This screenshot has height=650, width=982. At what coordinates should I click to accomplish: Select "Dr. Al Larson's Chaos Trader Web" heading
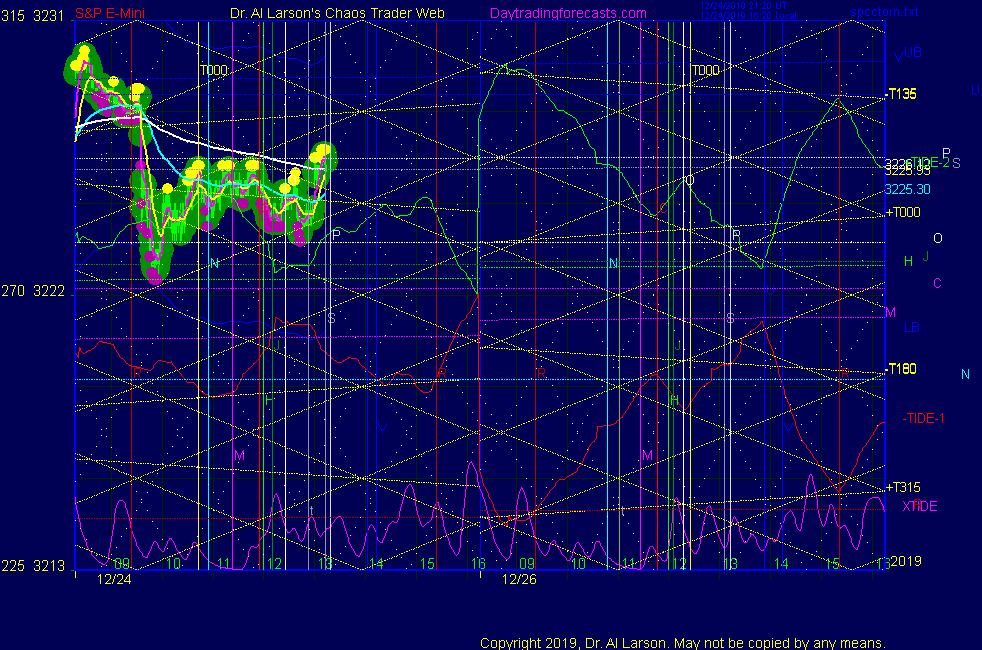point(337,13)
